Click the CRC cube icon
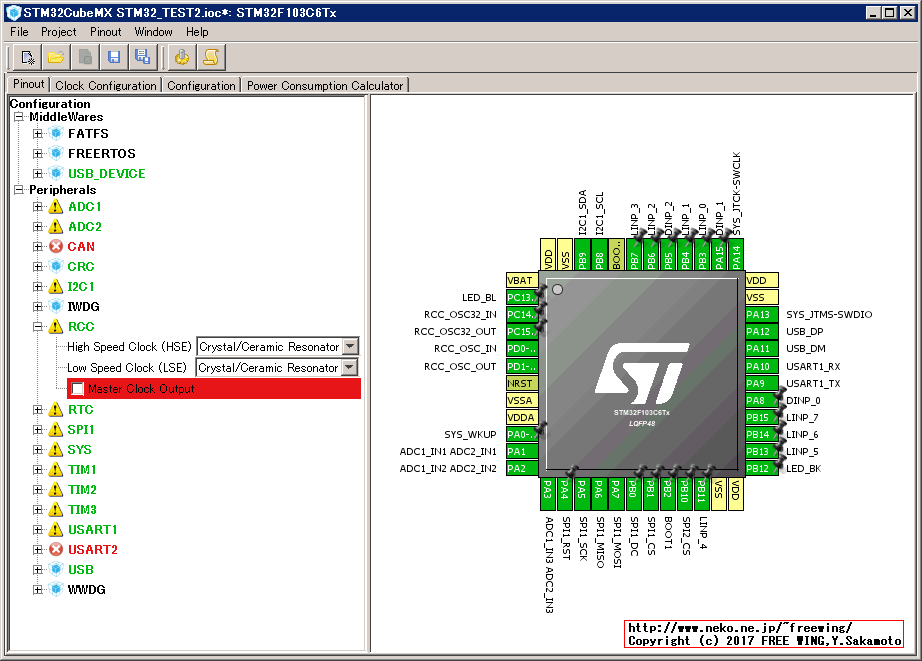The width and height of the screenshot is (922, 661). coord(56,266)
